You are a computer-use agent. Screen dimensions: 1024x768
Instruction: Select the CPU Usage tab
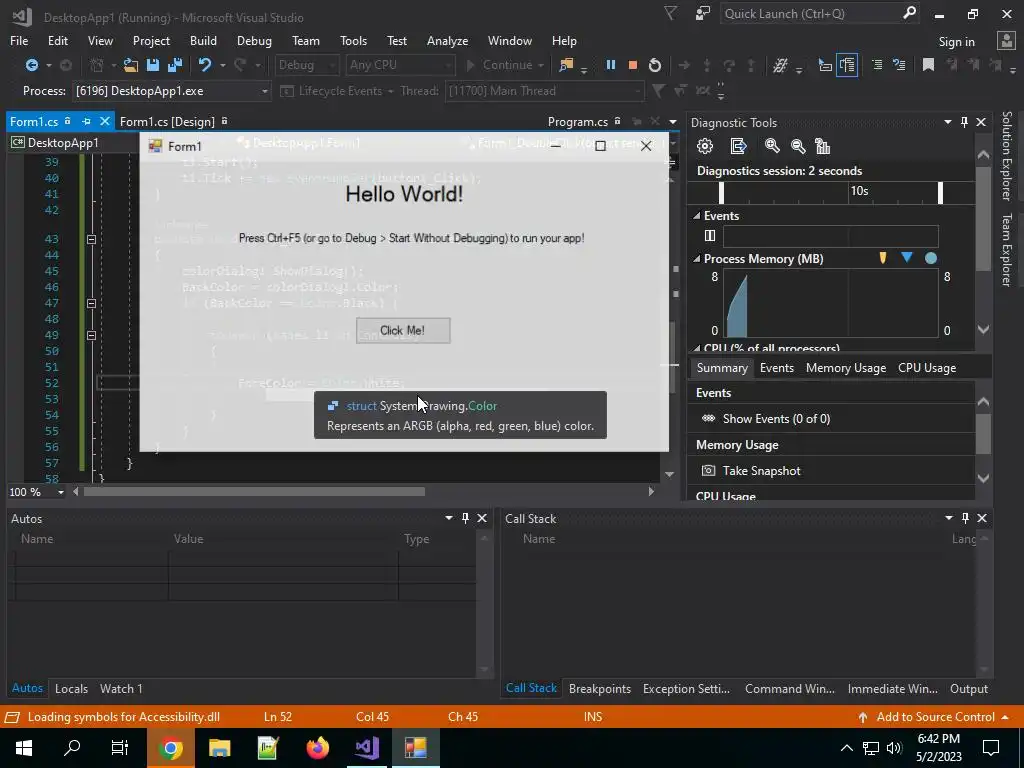pos(927,368)
